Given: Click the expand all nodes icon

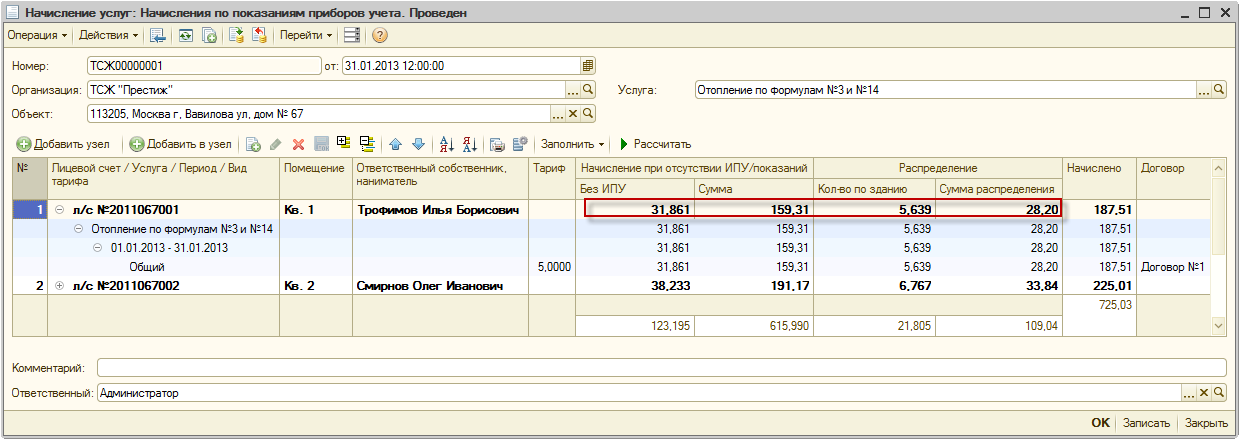Looking at the screenshot, I should (x=344, y=144).
